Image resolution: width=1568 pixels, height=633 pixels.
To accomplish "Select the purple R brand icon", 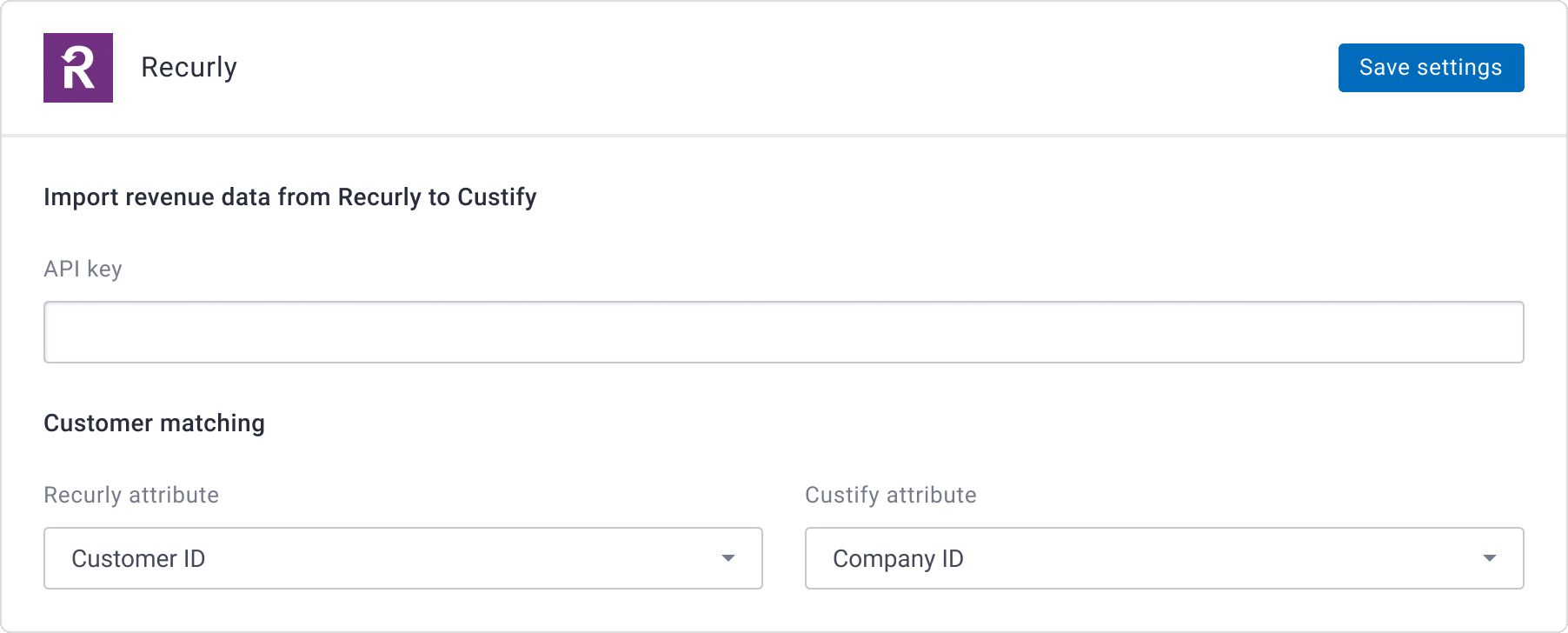I will [x=78, y=68].
